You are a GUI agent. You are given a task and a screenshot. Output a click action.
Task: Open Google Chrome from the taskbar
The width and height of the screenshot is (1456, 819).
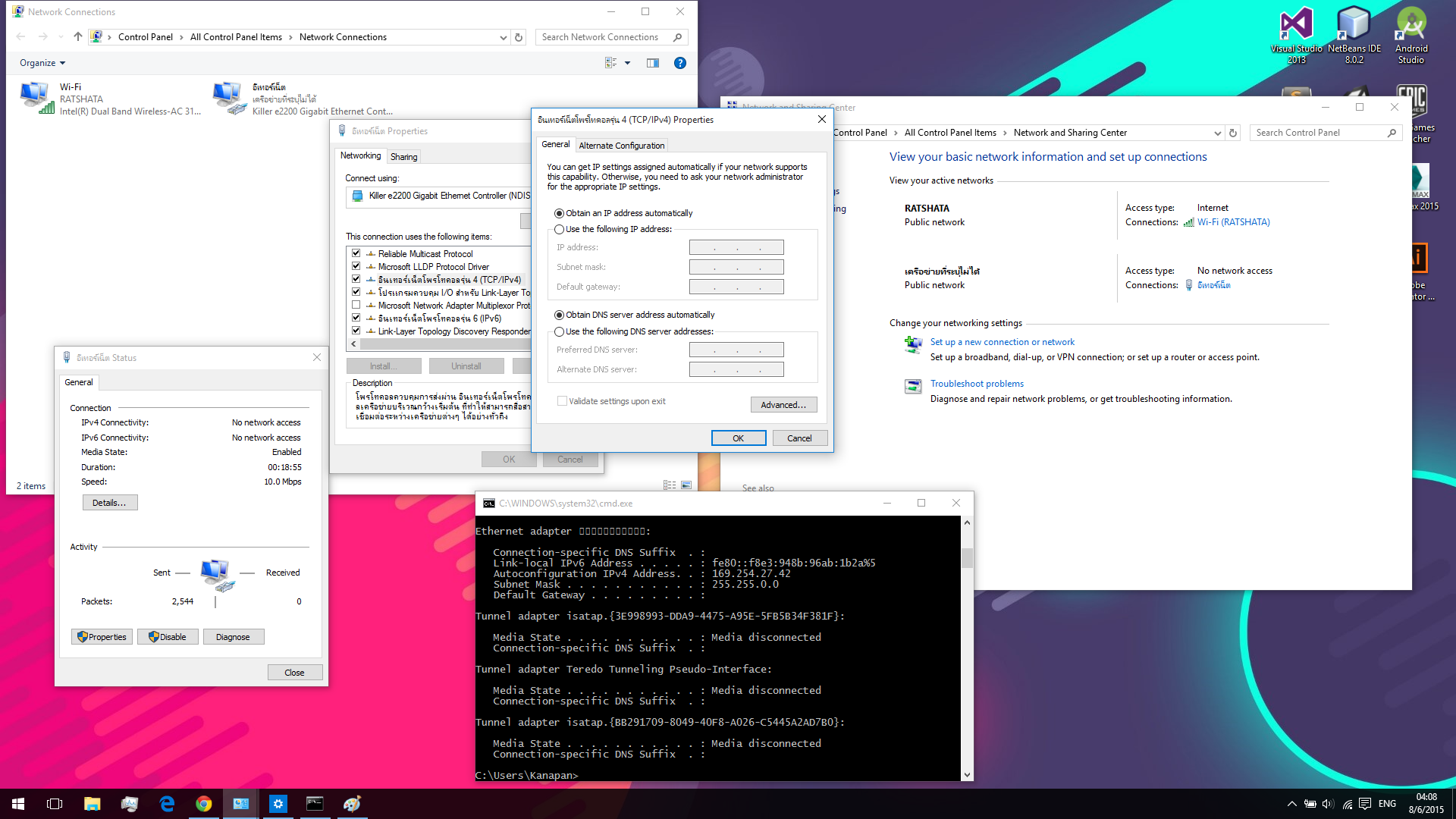pyautogui.click(x=203, y=804)
